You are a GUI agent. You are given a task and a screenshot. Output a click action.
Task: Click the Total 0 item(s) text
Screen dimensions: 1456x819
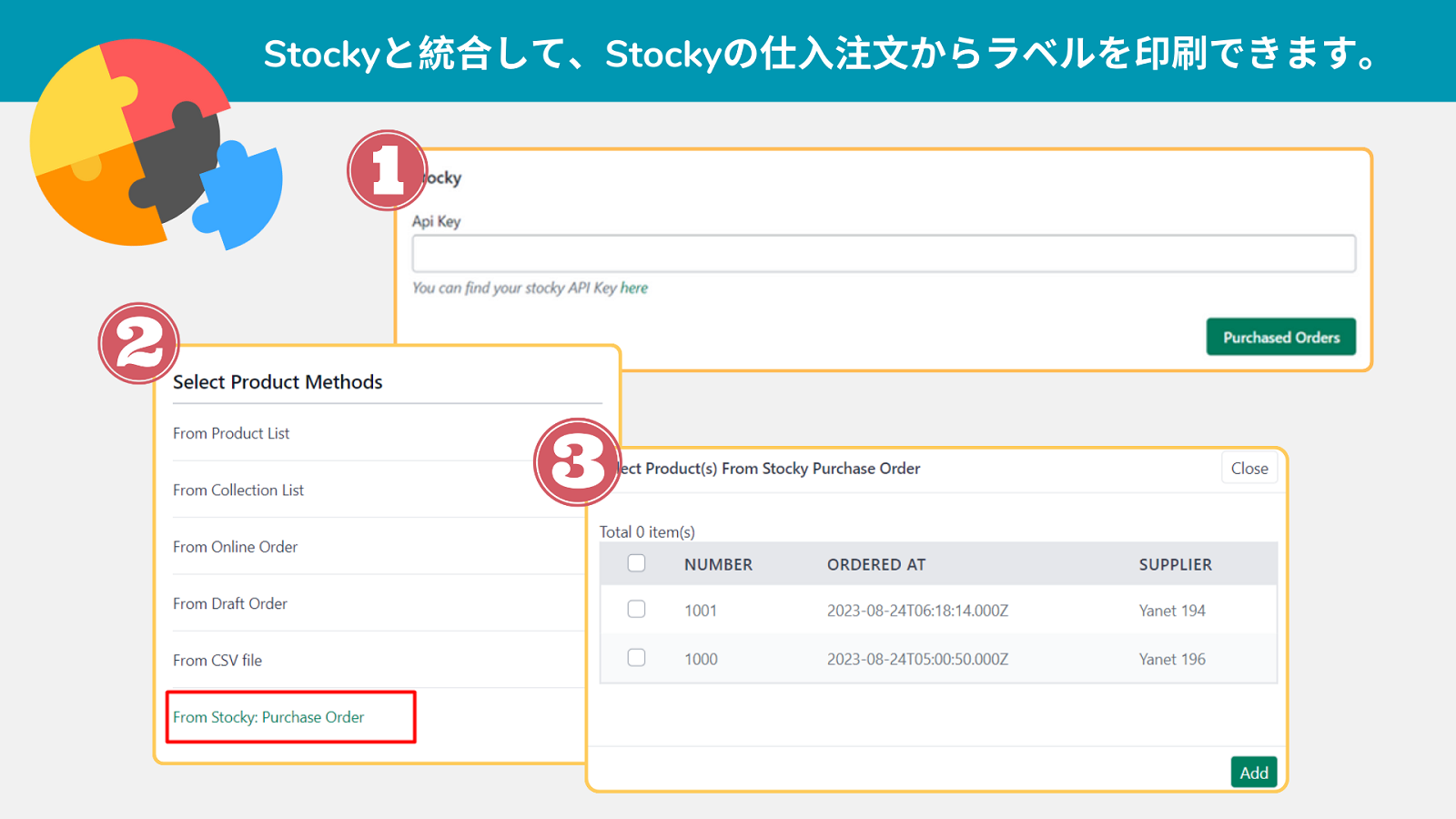pyautogui.click(x=647, y=531)
